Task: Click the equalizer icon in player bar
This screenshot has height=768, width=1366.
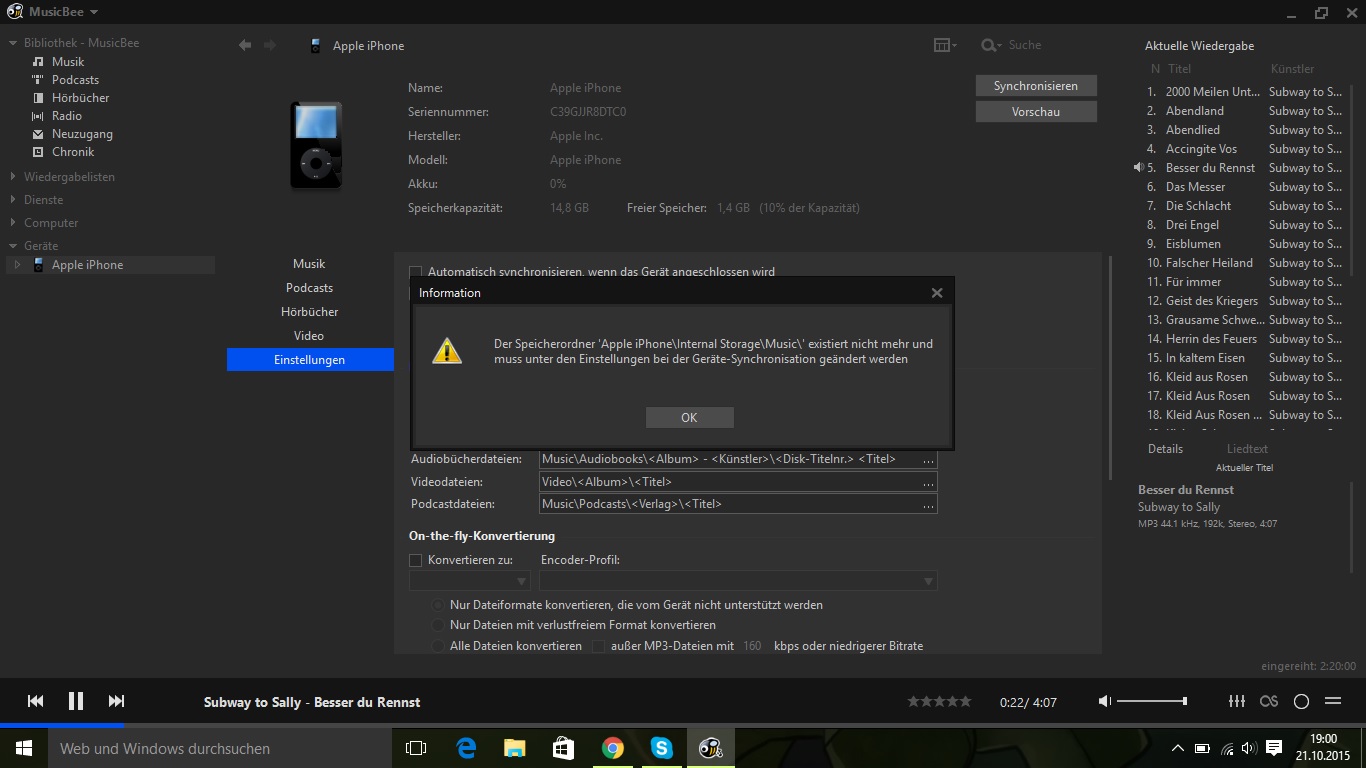Action: point(1237,701)
